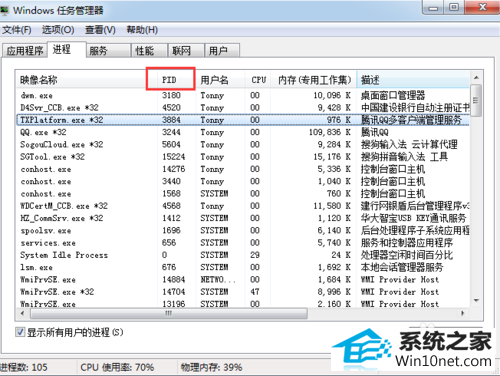Click the Task Manager title bar icon
Viewport: 500px width, 376px height.
pos(4,11)
